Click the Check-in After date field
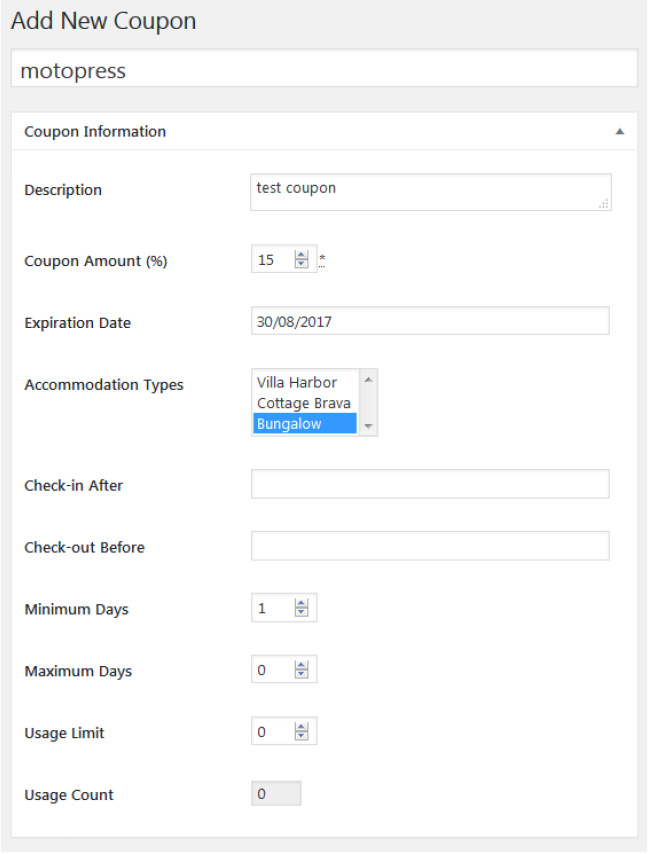 tap(430, 485)
